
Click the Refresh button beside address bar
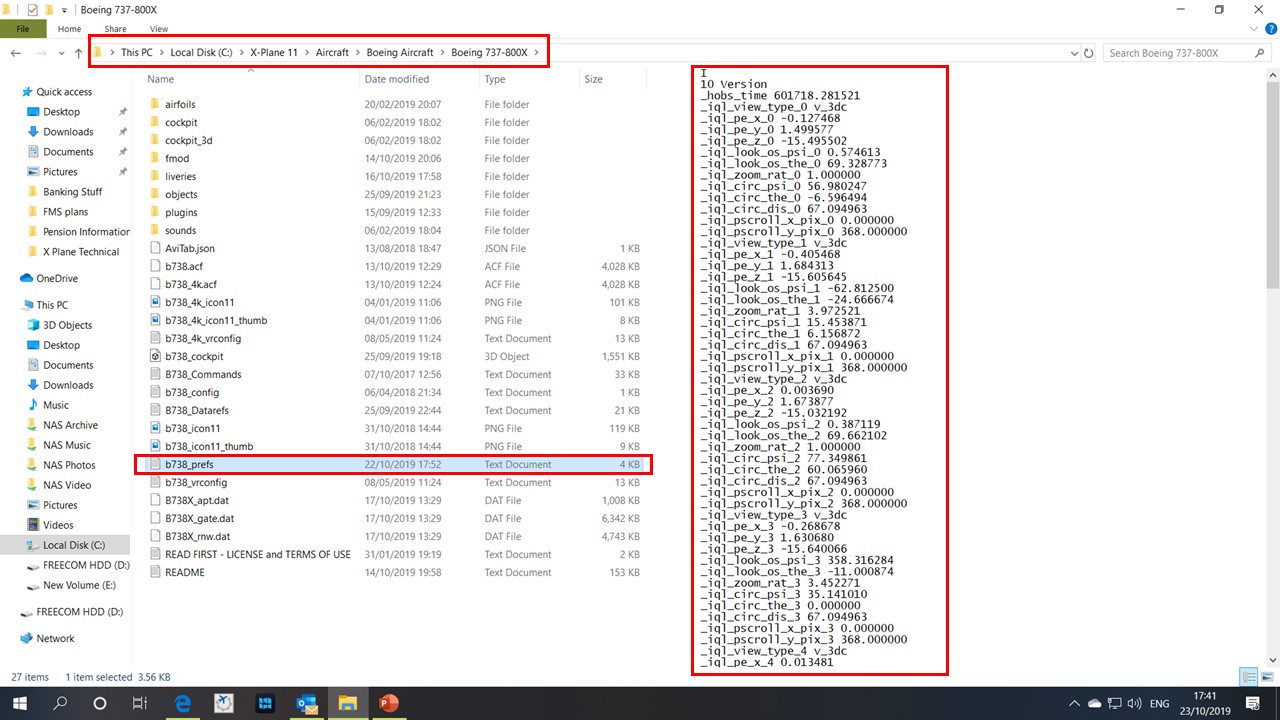1089,53
